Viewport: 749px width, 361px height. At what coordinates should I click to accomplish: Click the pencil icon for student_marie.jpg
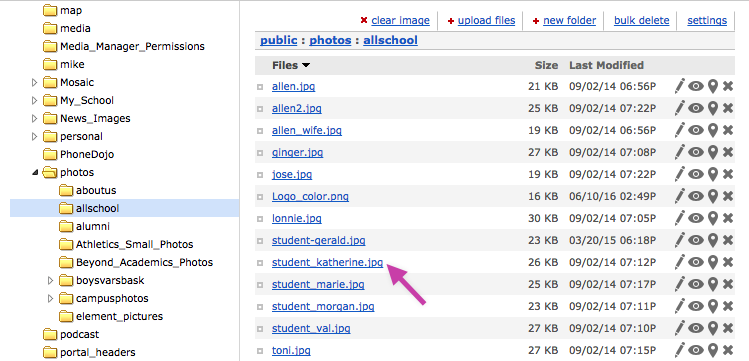click(679, 284)
